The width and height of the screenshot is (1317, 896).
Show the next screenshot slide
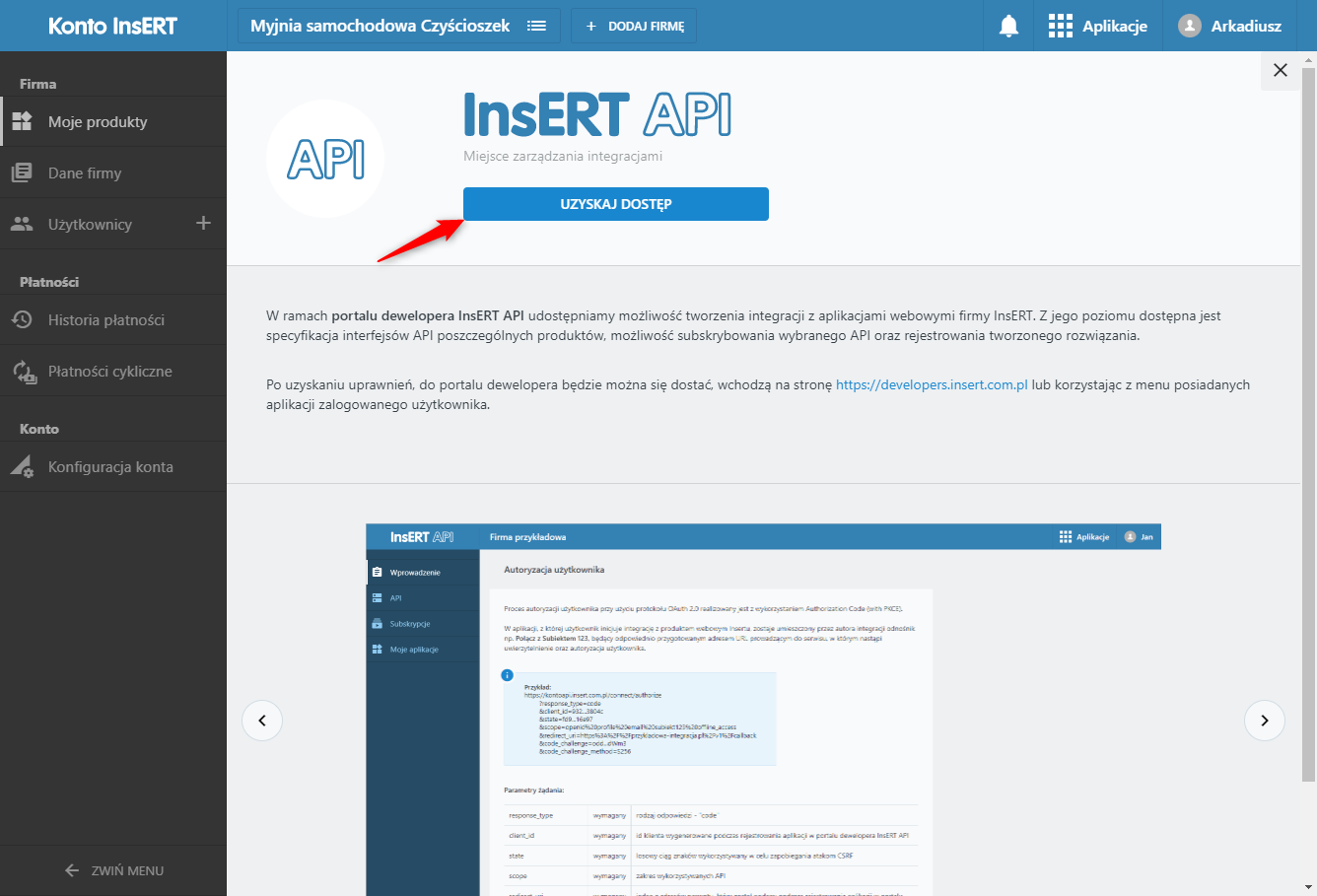(x=1265, y=721)
